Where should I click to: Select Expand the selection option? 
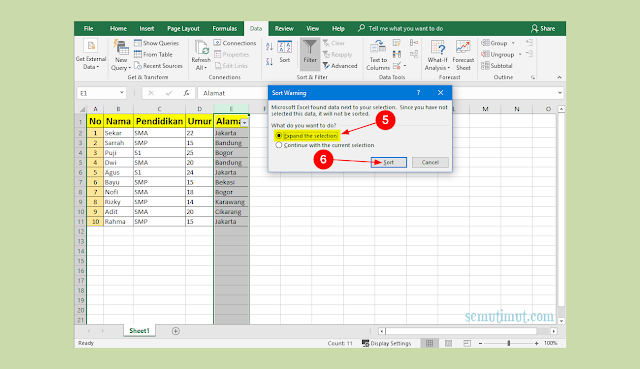tap(307, 136)
